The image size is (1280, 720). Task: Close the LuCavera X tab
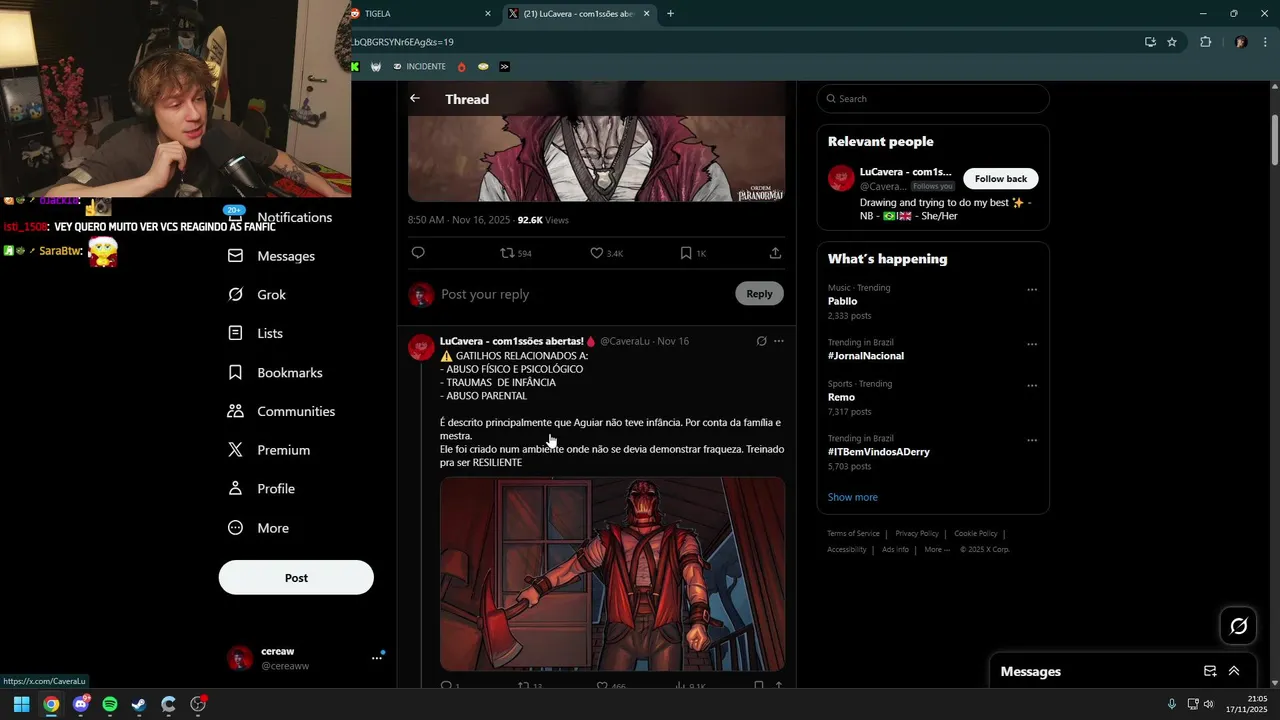click(647, 14)
